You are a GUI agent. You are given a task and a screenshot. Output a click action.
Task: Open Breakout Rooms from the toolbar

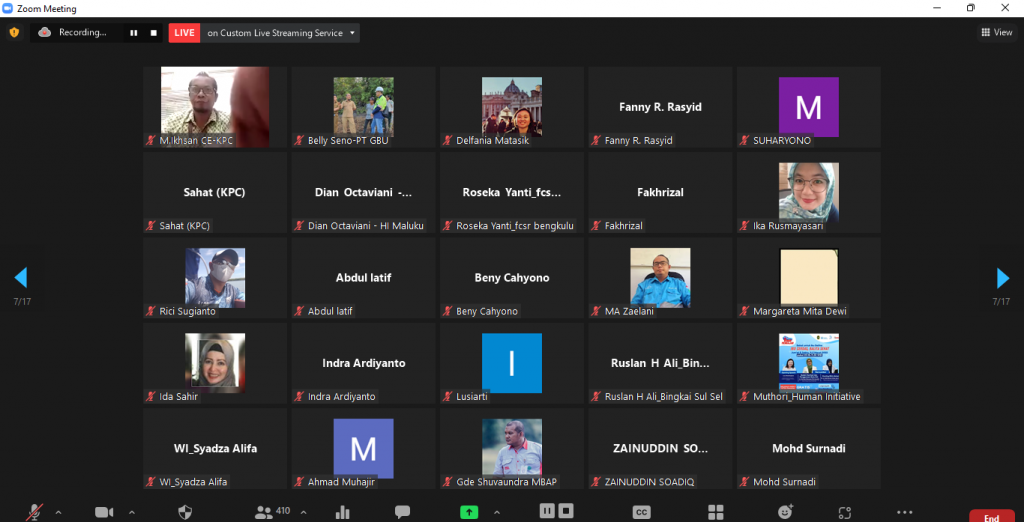point(716,512)
